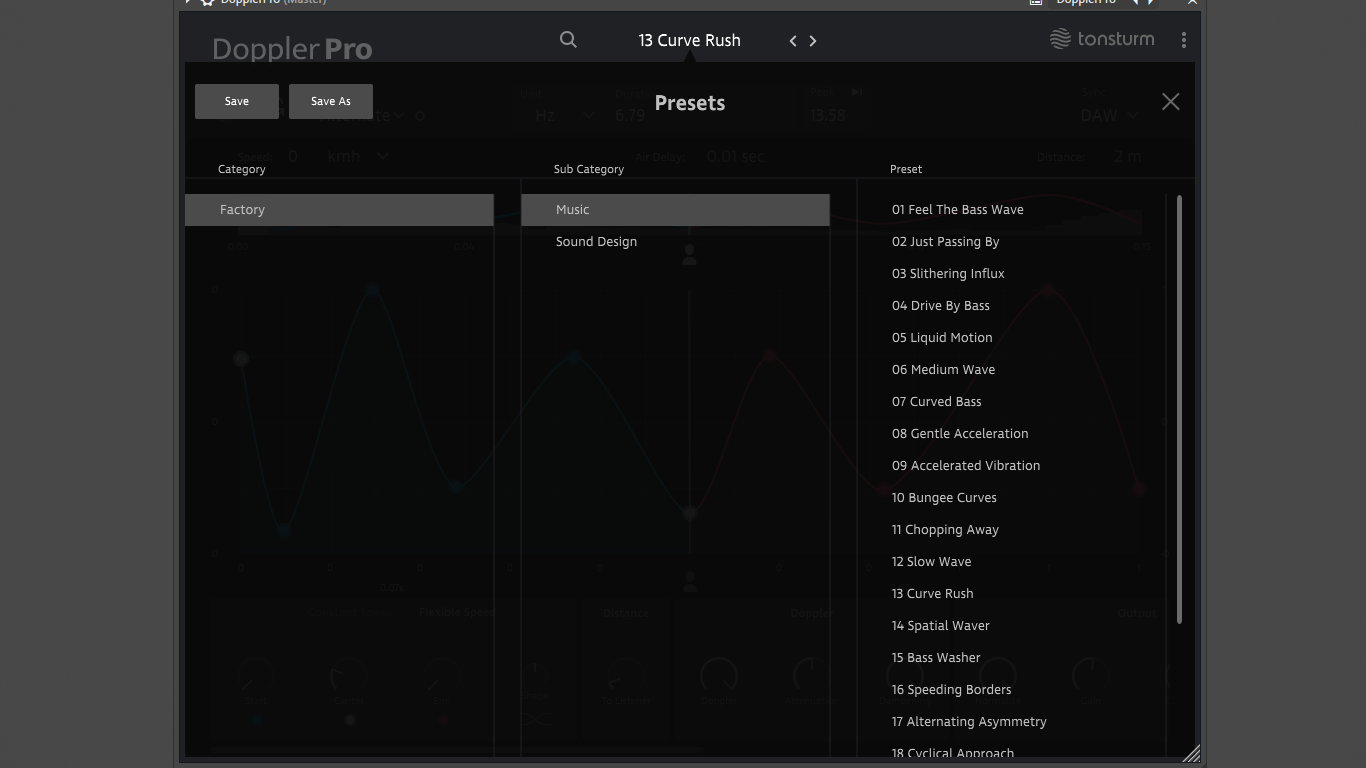Load preset 12 Slow Wave
Image resolution: width=1366 pixels, height=768 pixels.
[x=932, y=562]
